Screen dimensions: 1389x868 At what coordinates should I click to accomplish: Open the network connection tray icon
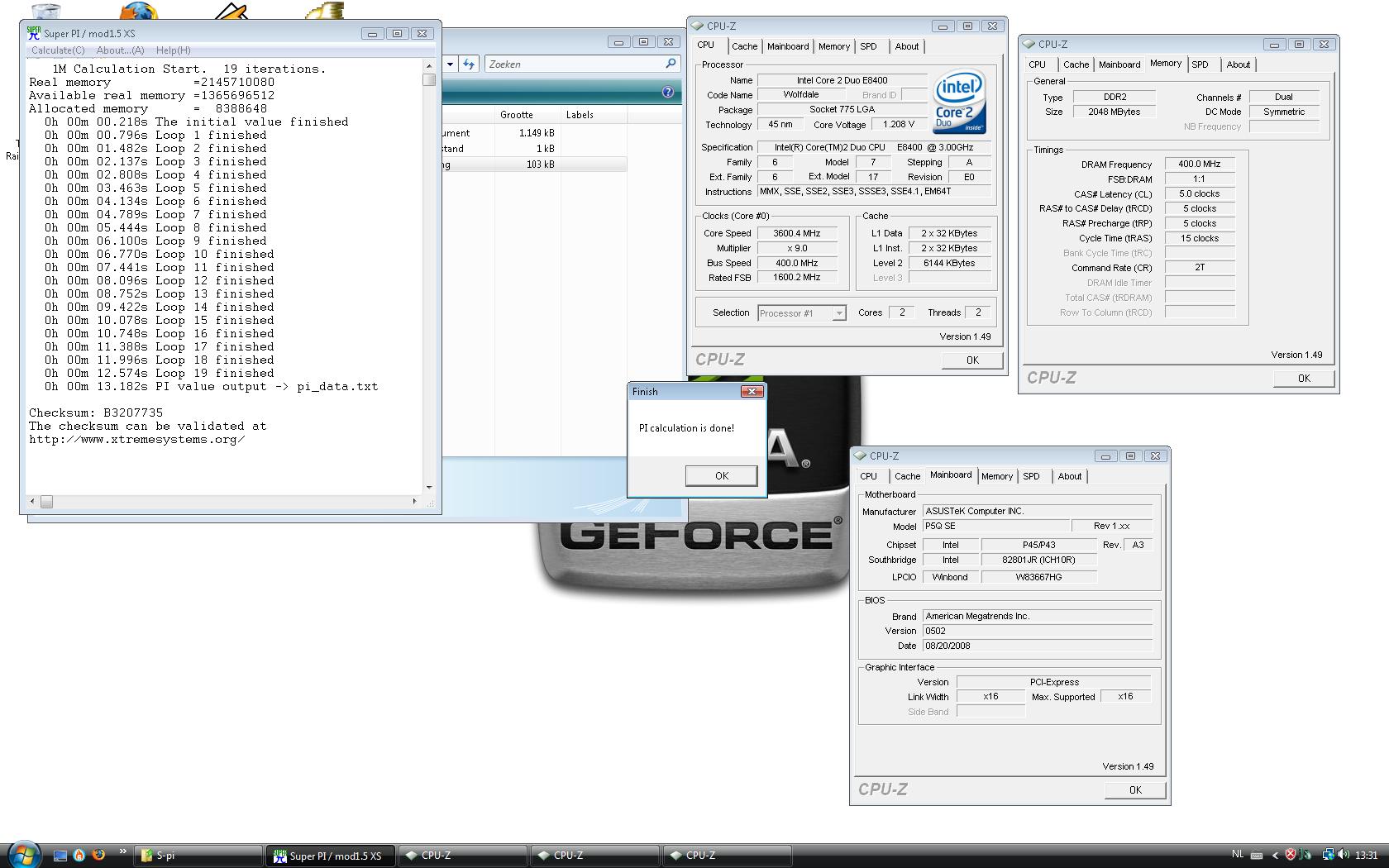point(1328,856)
